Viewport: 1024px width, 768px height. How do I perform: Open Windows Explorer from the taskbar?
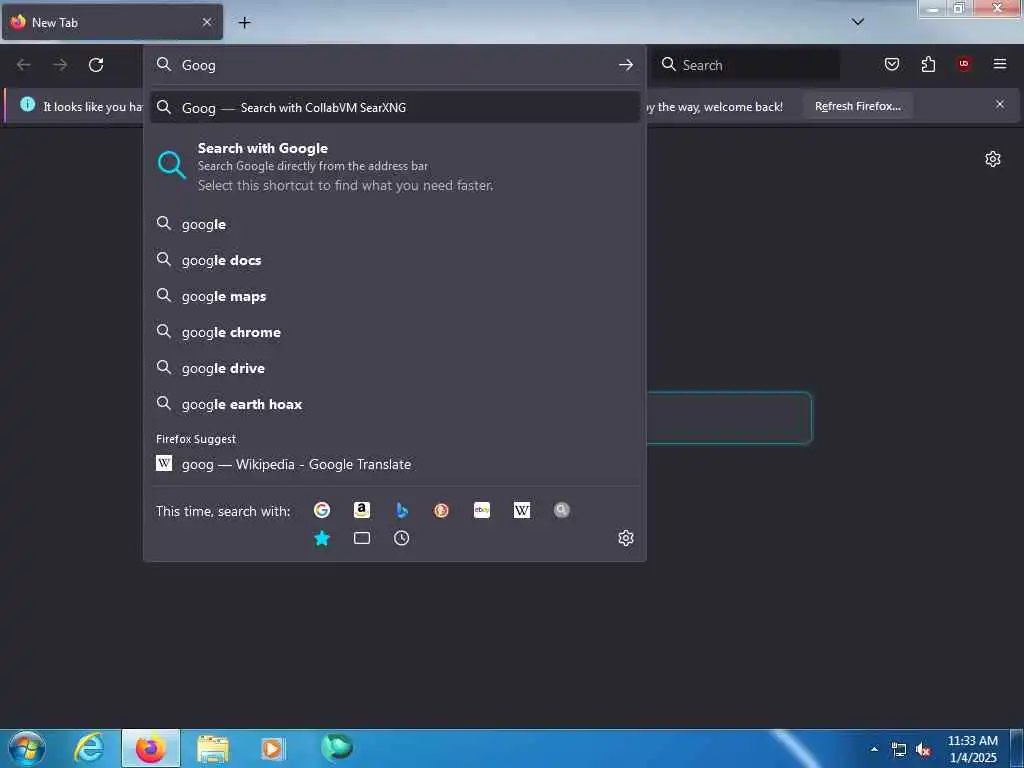coord(213,748)
